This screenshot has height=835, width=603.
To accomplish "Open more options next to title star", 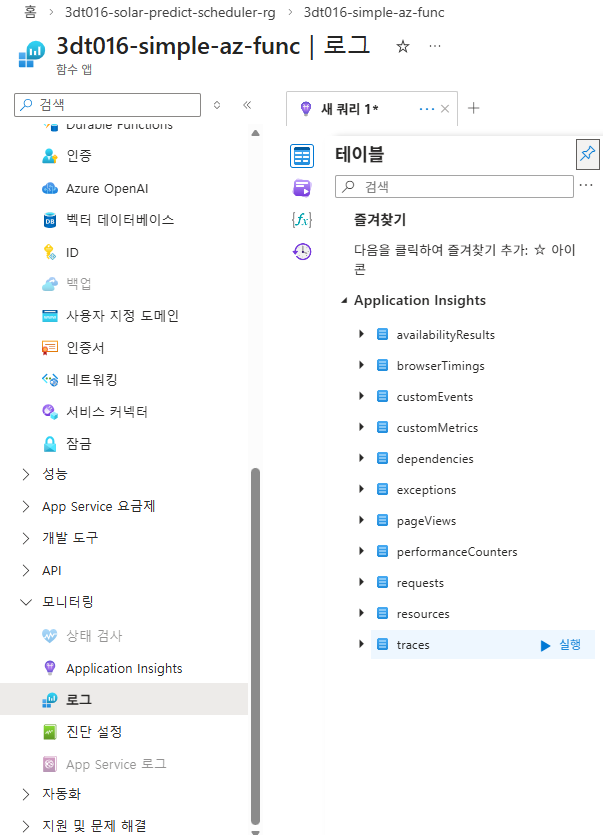I will tap(435, 46).
